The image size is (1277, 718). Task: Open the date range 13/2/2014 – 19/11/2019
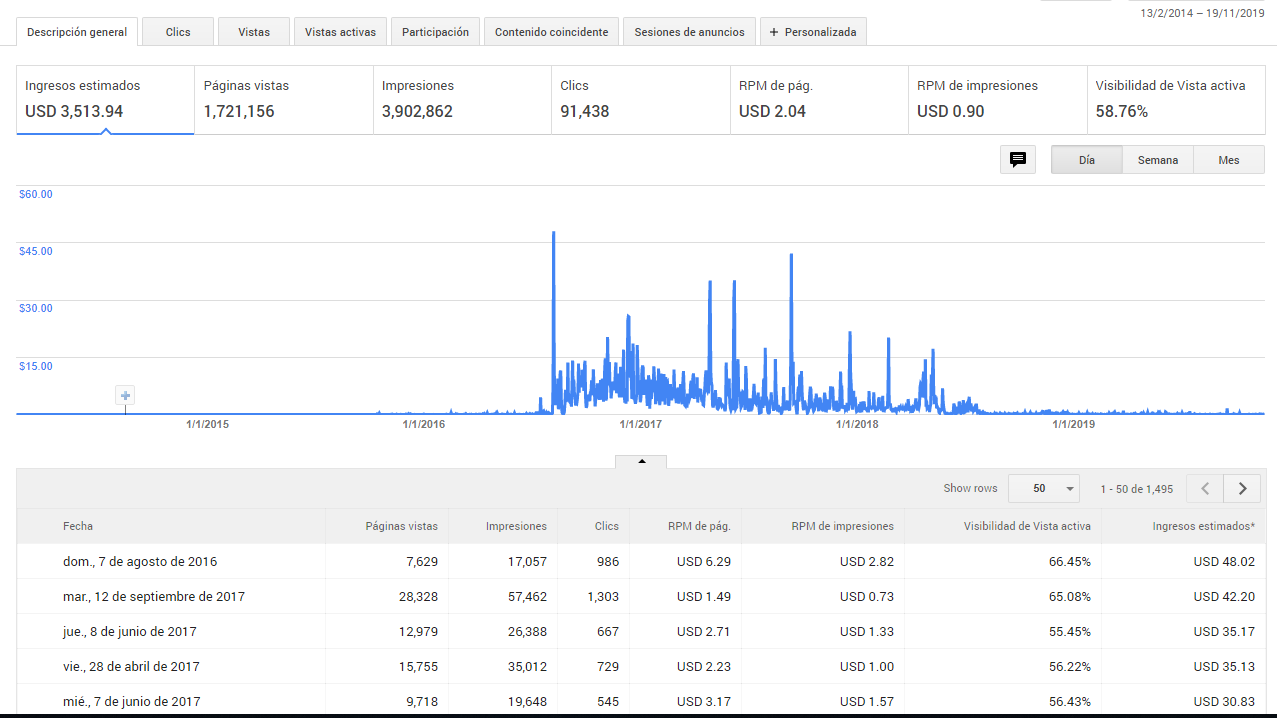[1202, 12]
